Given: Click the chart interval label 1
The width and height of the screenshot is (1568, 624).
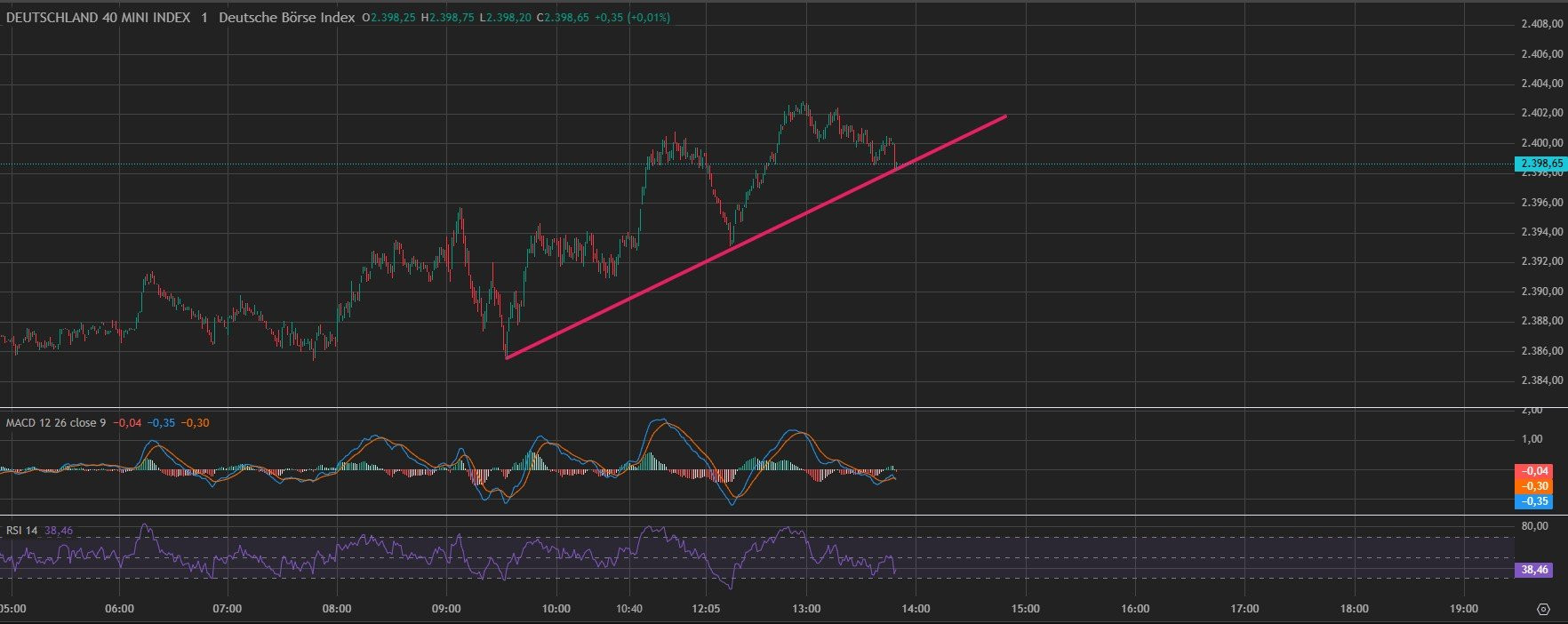Looking at the screenshot, I should tap(204, 18).
